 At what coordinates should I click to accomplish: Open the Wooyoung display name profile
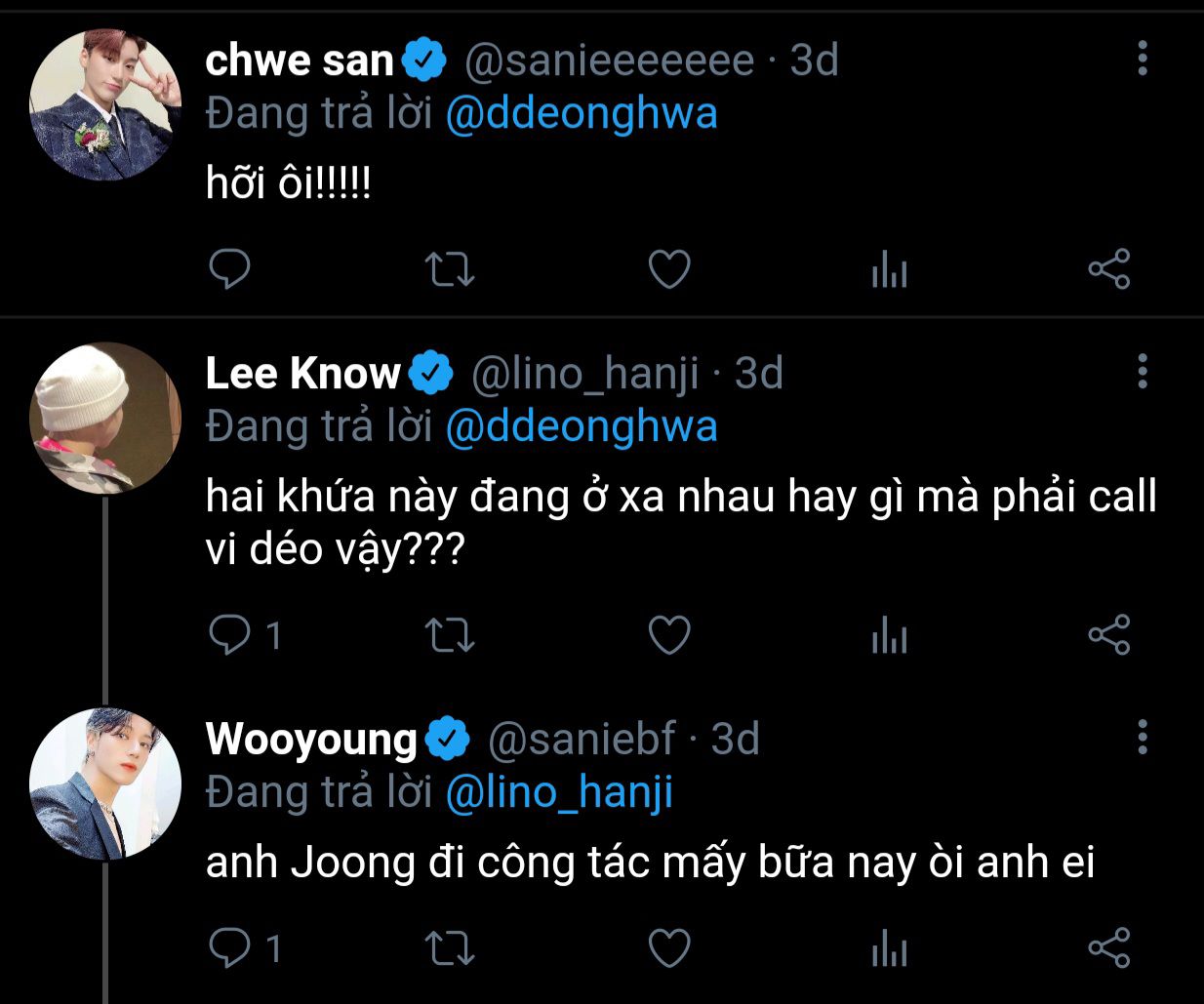pyautogui.click(x=311, y=739)
